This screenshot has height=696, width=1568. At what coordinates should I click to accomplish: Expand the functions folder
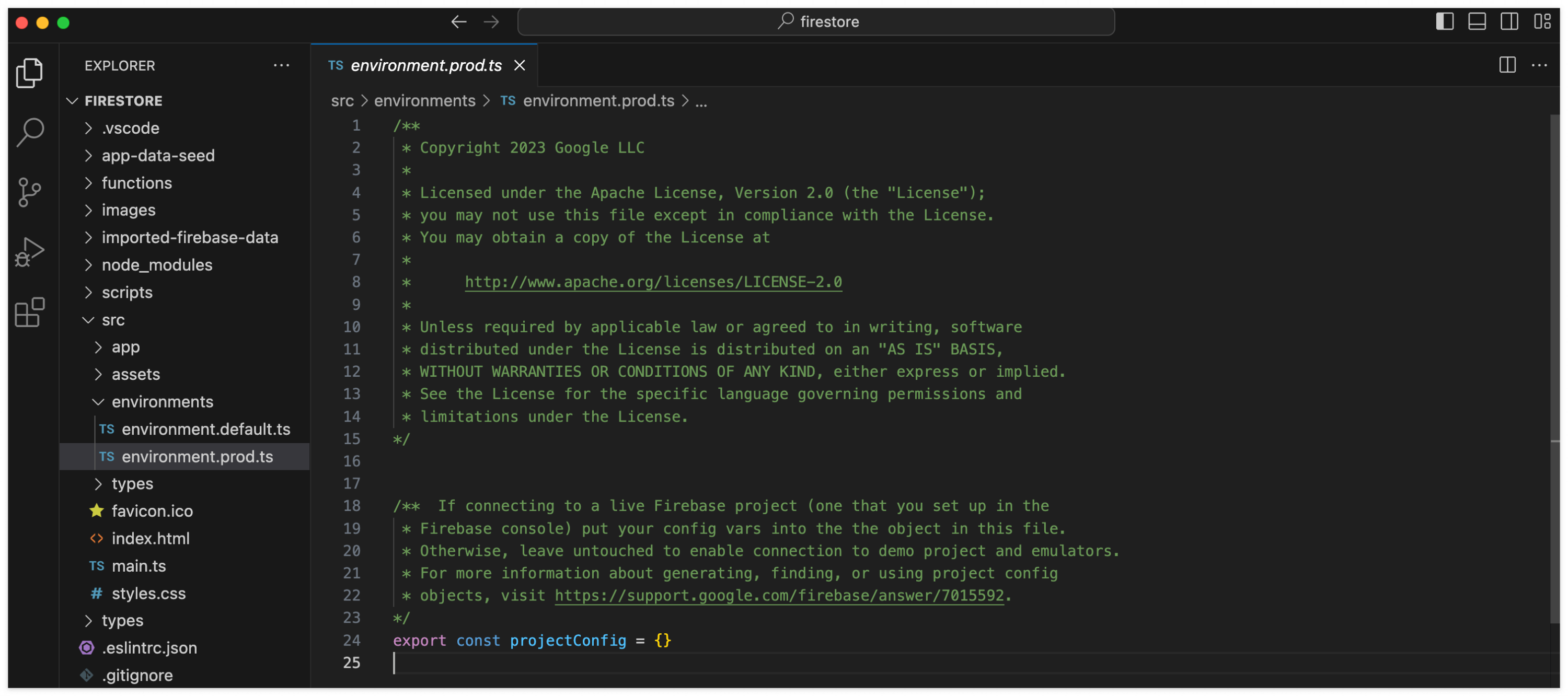(x=136, y=182)
